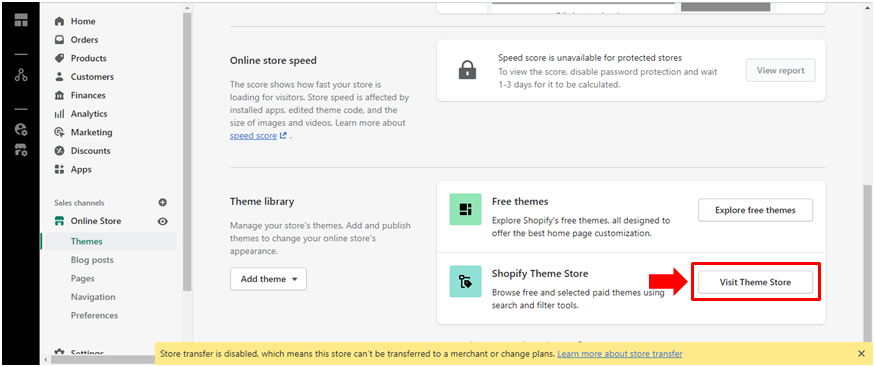Screen dimensions: 875x367
Task: Click the Online store speed heading
Action: tap(273, 60)
